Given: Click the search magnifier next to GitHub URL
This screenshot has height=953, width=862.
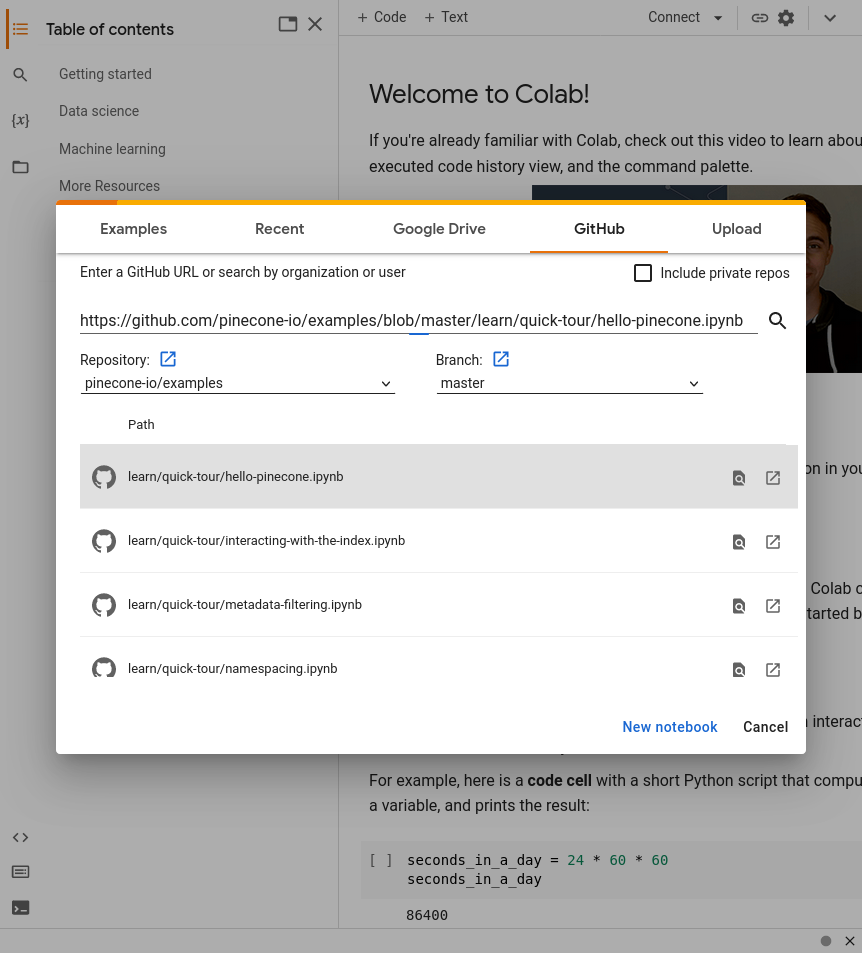Looking at the screenshot, I should click(x=777, y=321).
